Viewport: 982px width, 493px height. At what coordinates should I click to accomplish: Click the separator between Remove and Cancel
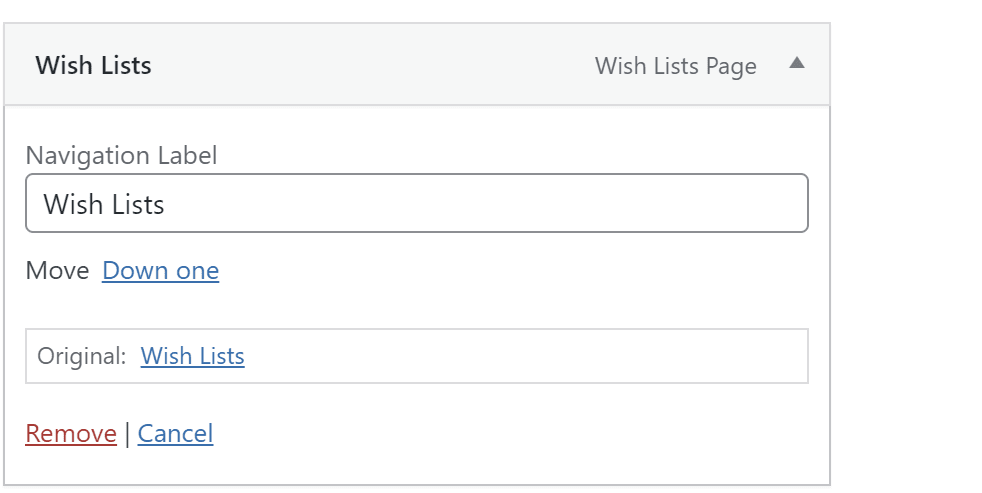click(127, 434)
